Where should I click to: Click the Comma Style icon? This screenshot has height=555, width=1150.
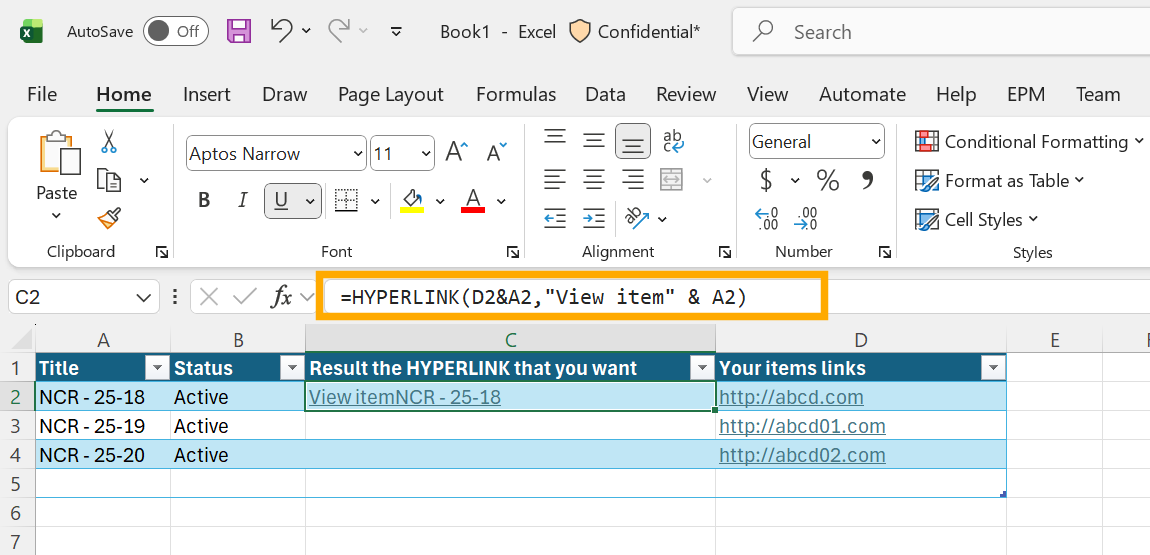pos(868,180)
